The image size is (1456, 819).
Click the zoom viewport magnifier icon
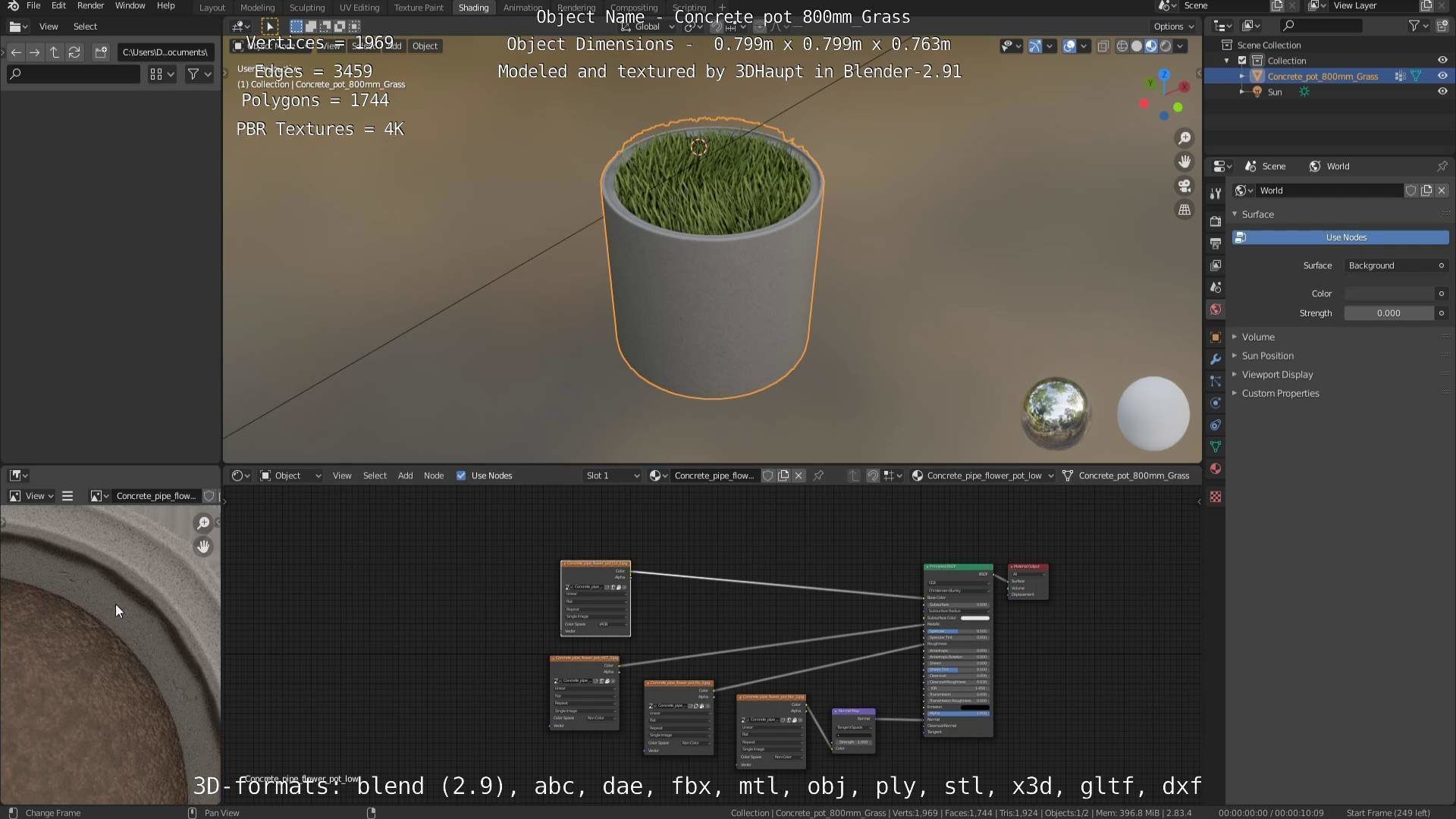click(x=1185, y=138)
